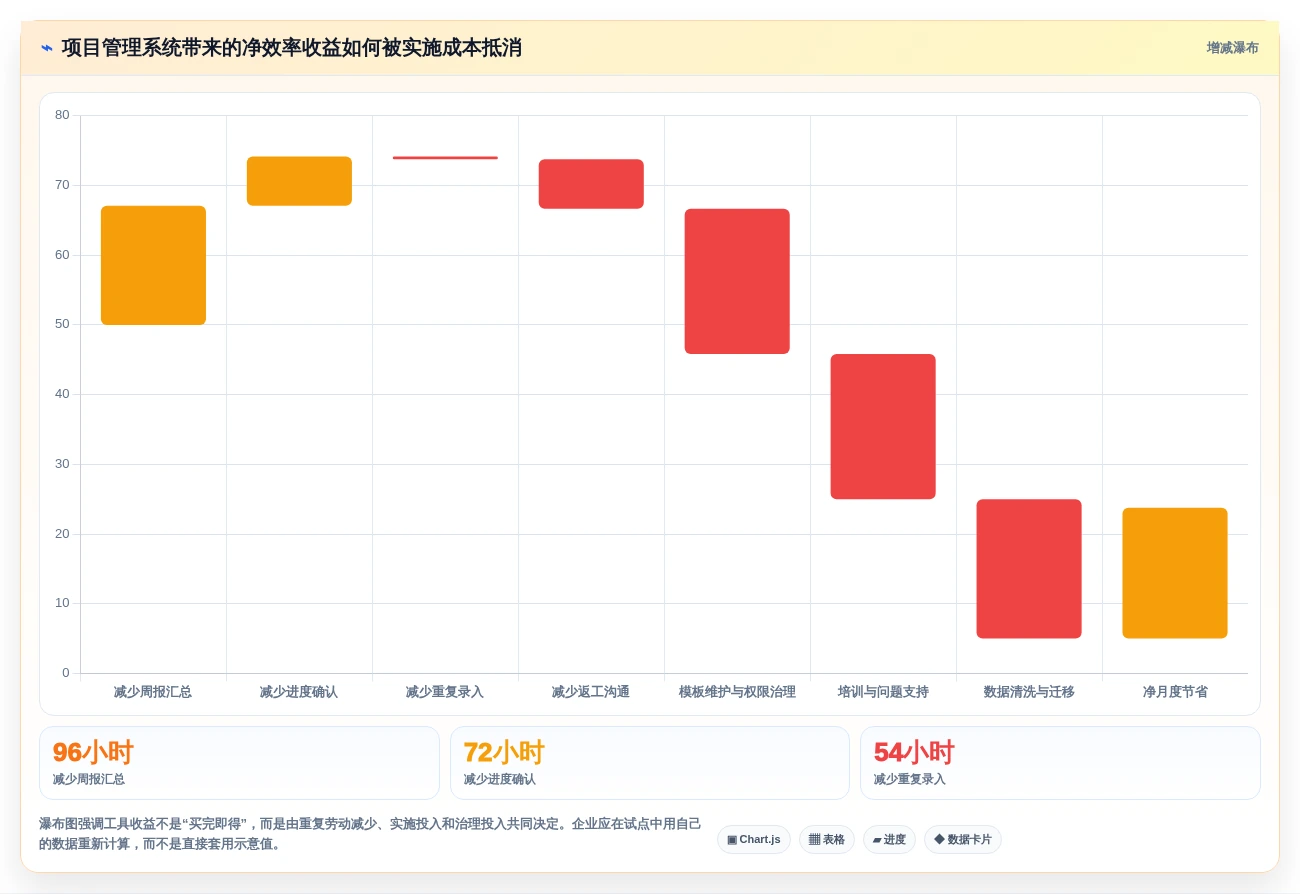Viewport: 1300px width, 894px height.
Task: Click the orange 减少进度确认 waterfall bar
Action: [x=299, y=181]
